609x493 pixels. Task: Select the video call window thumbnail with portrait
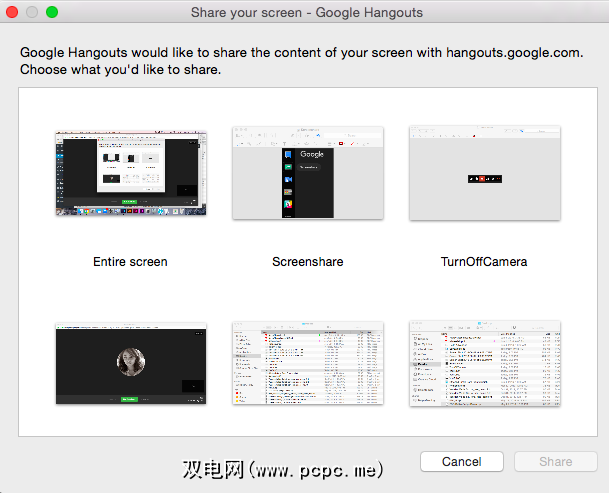click(x=131, y=363)
